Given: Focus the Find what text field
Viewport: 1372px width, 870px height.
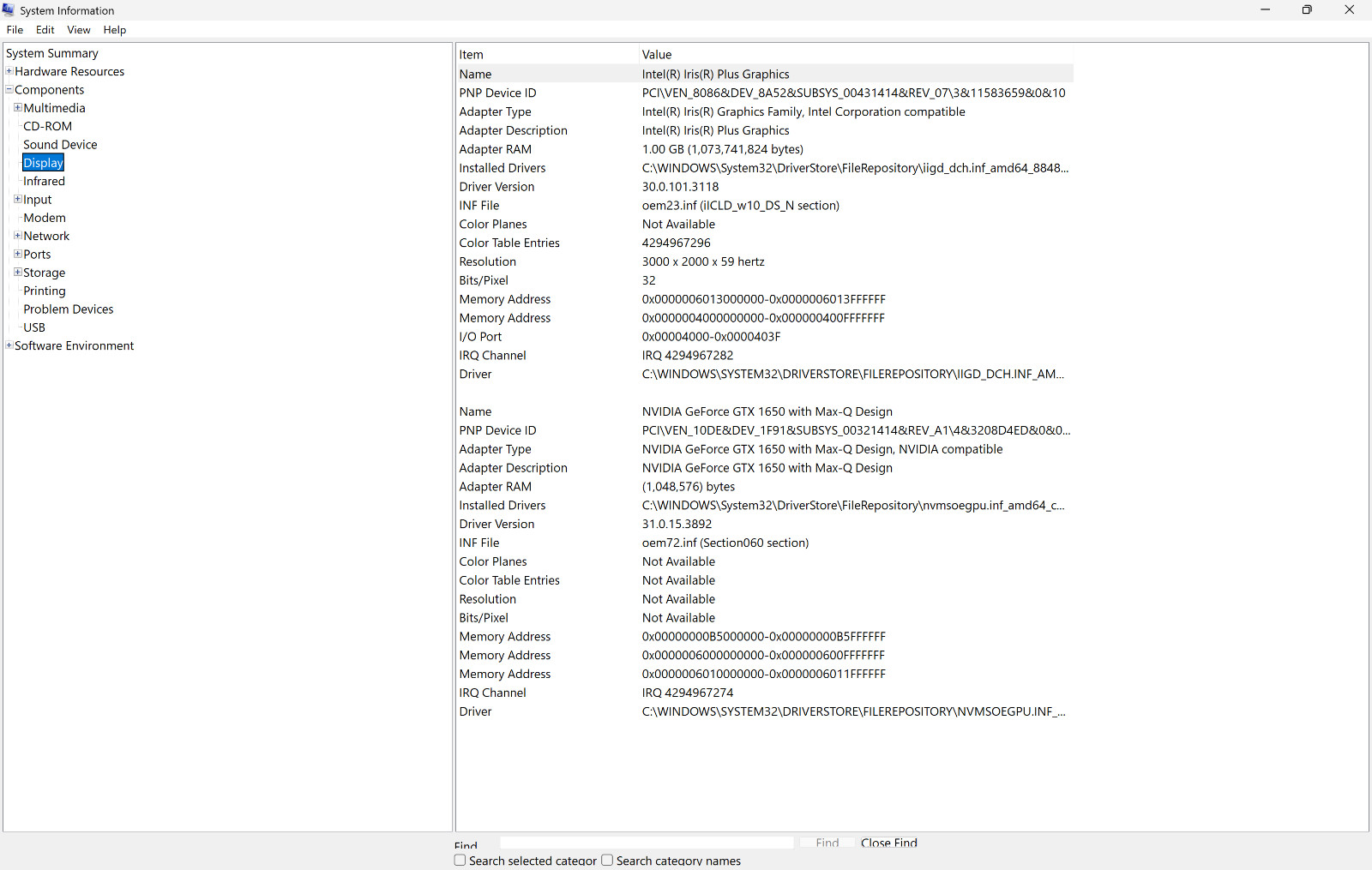Looking at the screenshot, I should click(647, 843).
